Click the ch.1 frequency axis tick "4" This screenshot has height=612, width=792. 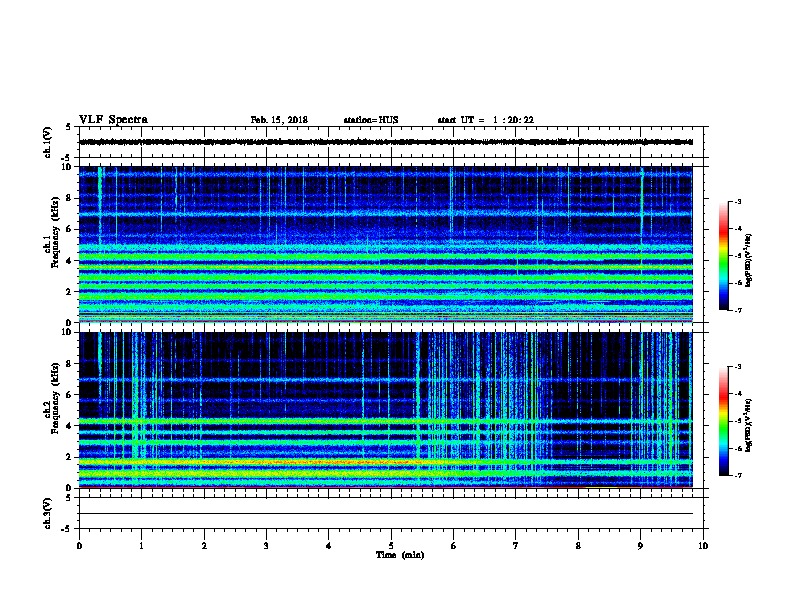pos(69,261)
